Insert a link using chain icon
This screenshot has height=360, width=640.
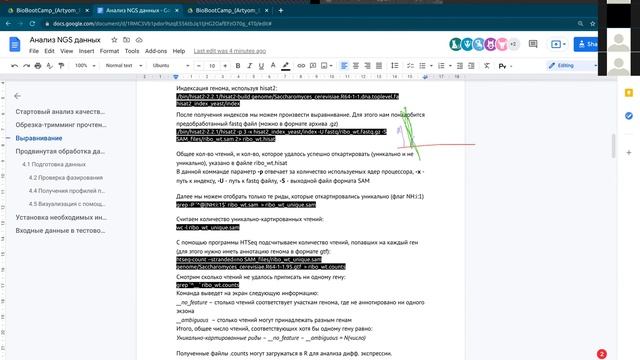301,66
